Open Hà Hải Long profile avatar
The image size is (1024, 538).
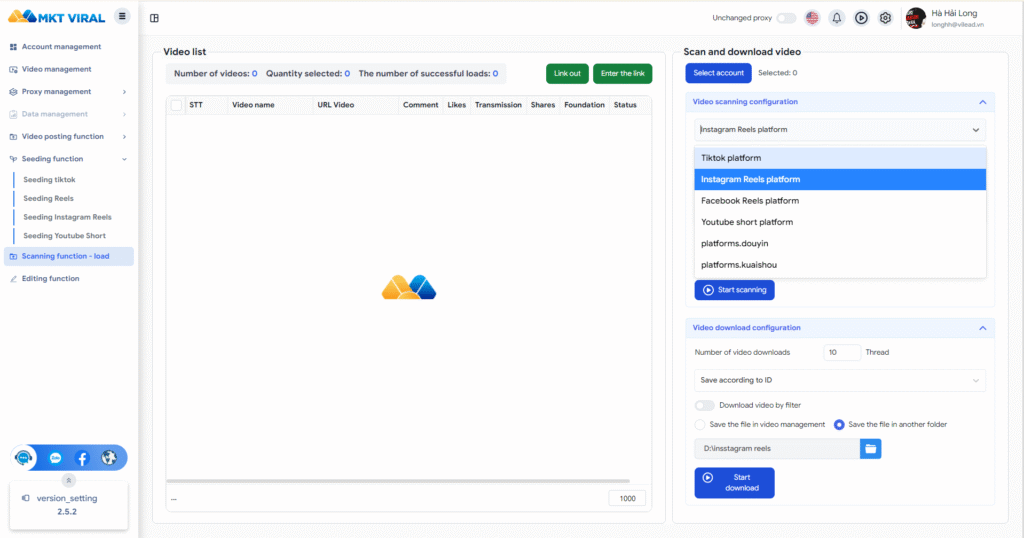[x=916, y=18]
